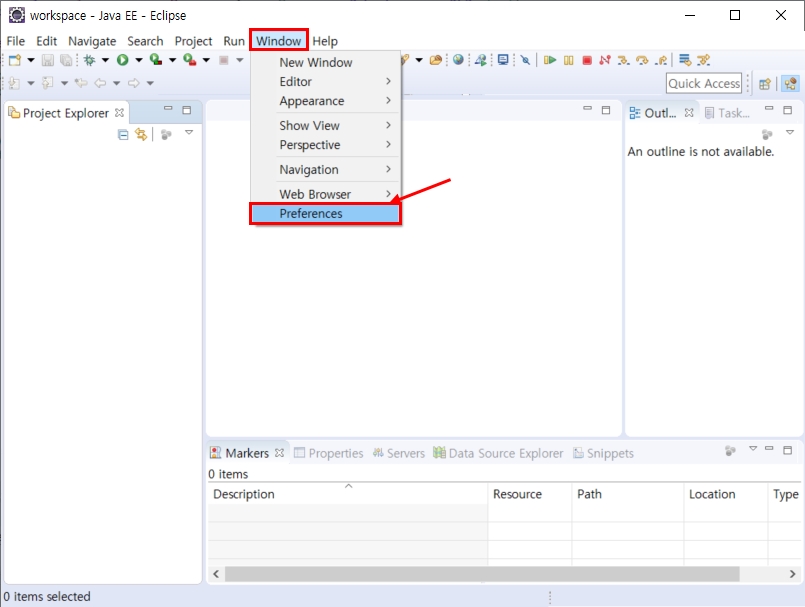
Task: Click the Next Annotation icon
Action: tap(14, 83)
